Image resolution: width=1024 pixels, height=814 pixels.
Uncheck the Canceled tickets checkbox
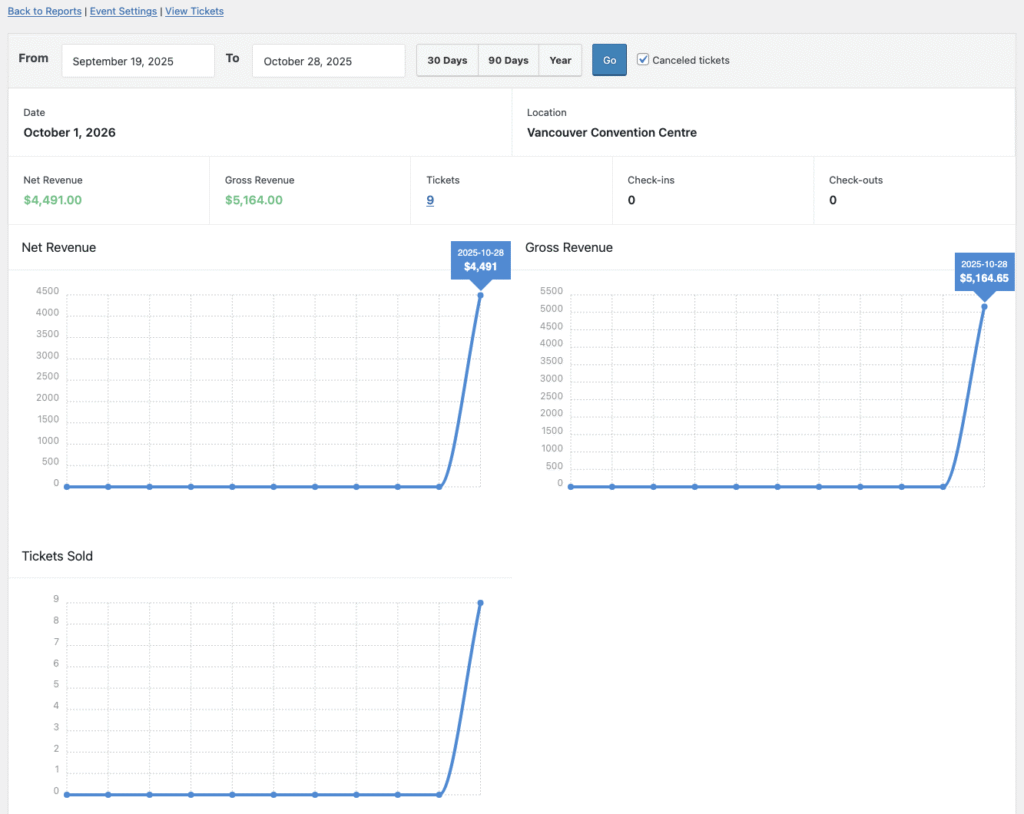point(643,60)
